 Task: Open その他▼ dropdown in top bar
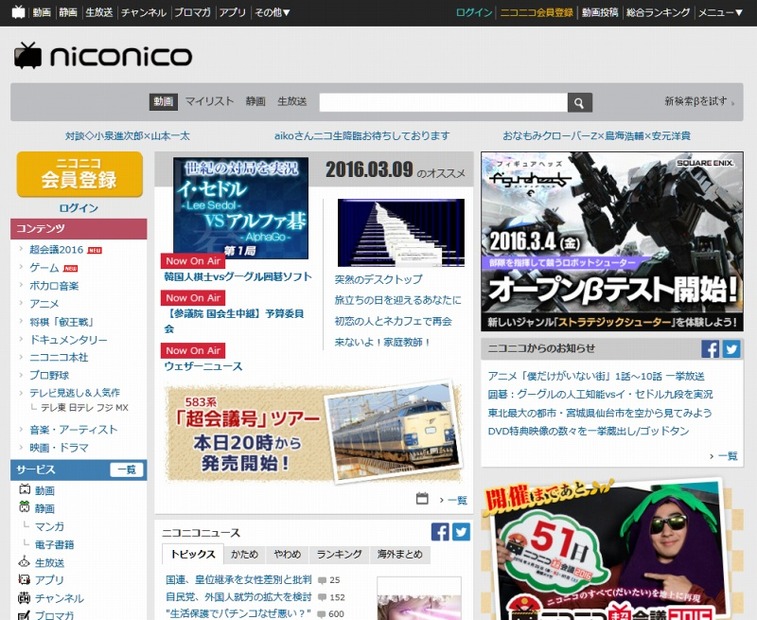point(272,13)
